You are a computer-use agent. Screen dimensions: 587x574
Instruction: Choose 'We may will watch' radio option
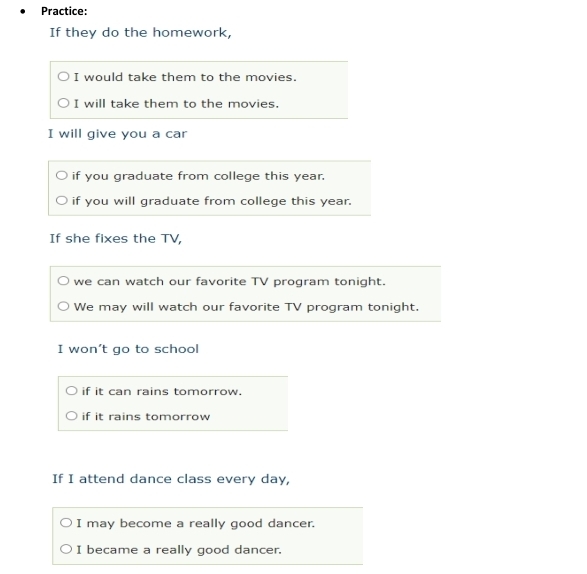63,306
